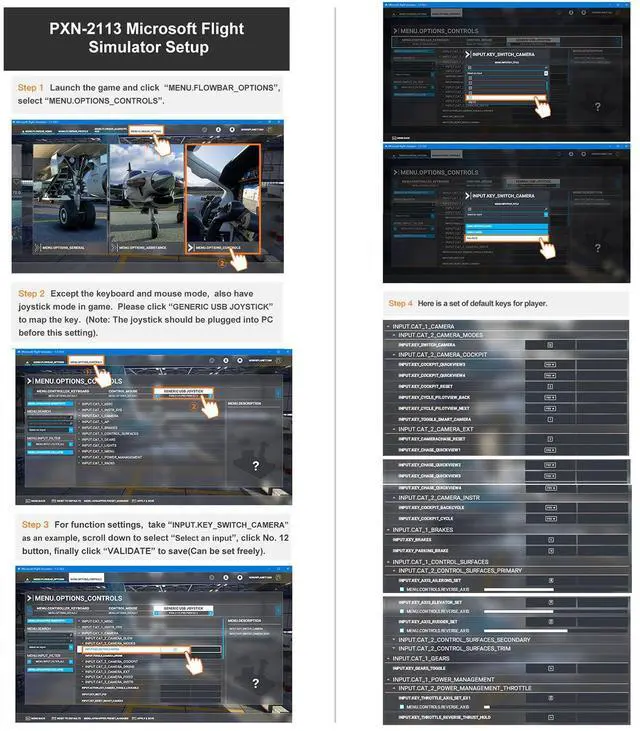Collapse INPUT.CAT_2_POWER_MANAGEMENT_THROTTLE
The height and width of the screenshot is (731, 640).
(394, 689)
